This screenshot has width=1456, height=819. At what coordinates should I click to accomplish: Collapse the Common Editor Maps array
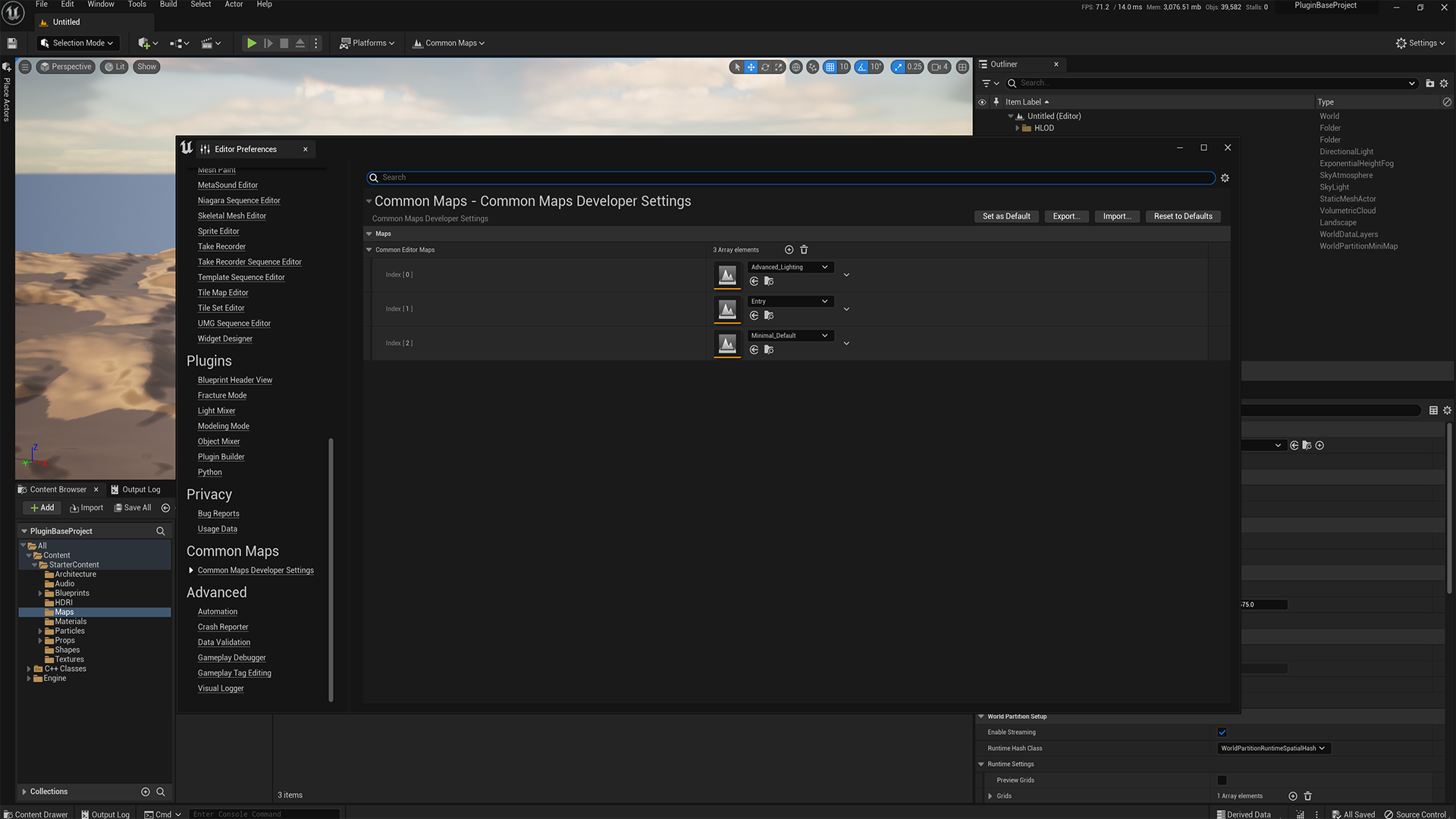tap(369, 249)
